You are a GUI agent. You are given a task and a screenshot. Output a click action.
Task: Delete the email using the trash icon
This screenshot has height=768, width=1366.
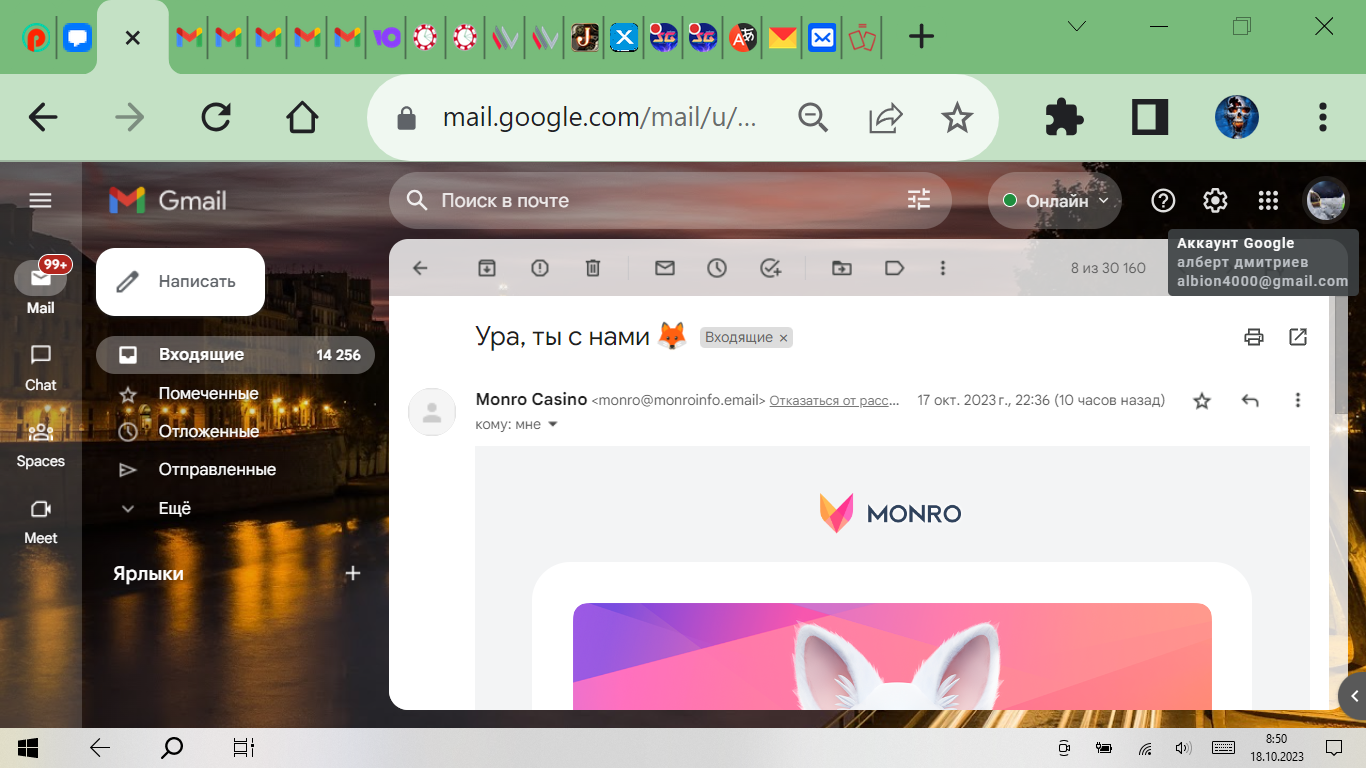pyautogui.click(x=593, y=268)
